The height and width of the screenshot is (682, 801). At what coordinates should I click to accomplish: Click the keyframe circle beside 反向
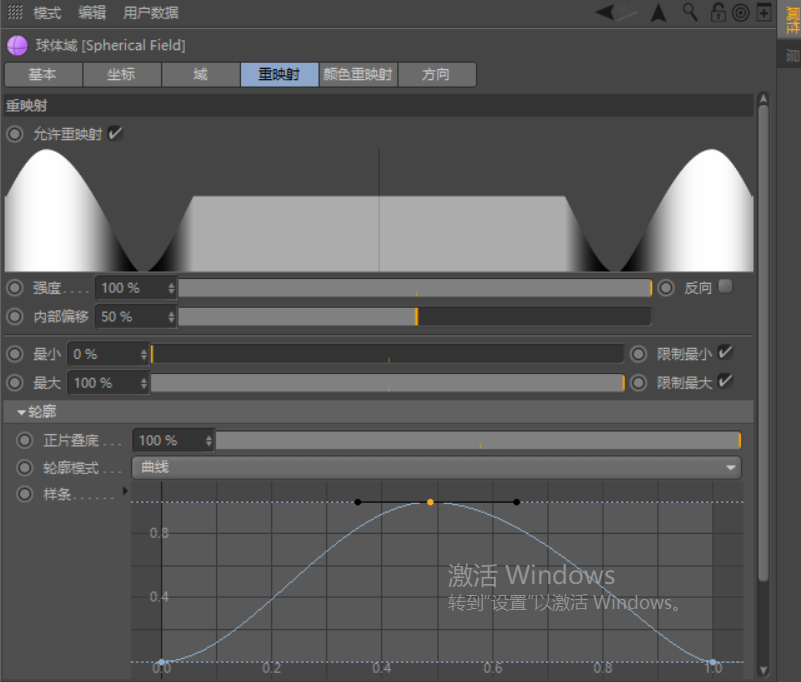click(x=666, y=288)
